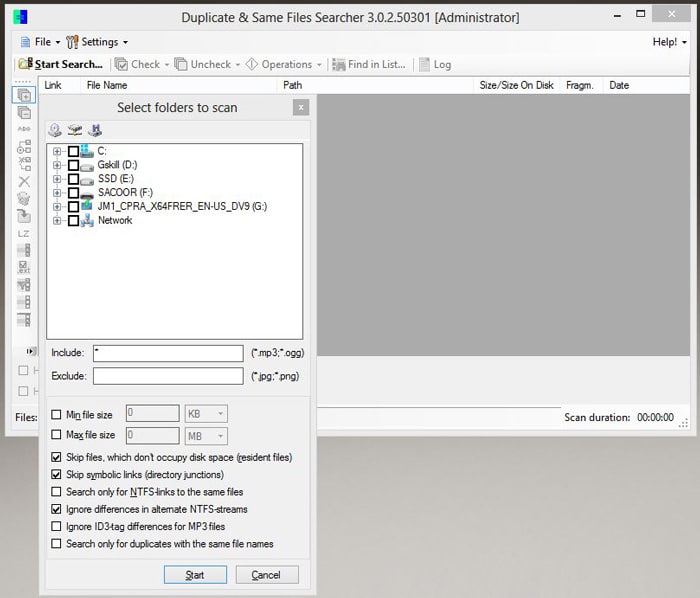Uncheck Skip symbolic links option
The width and height of the screenshot is (700, 598).
click(x=56, y=474)
